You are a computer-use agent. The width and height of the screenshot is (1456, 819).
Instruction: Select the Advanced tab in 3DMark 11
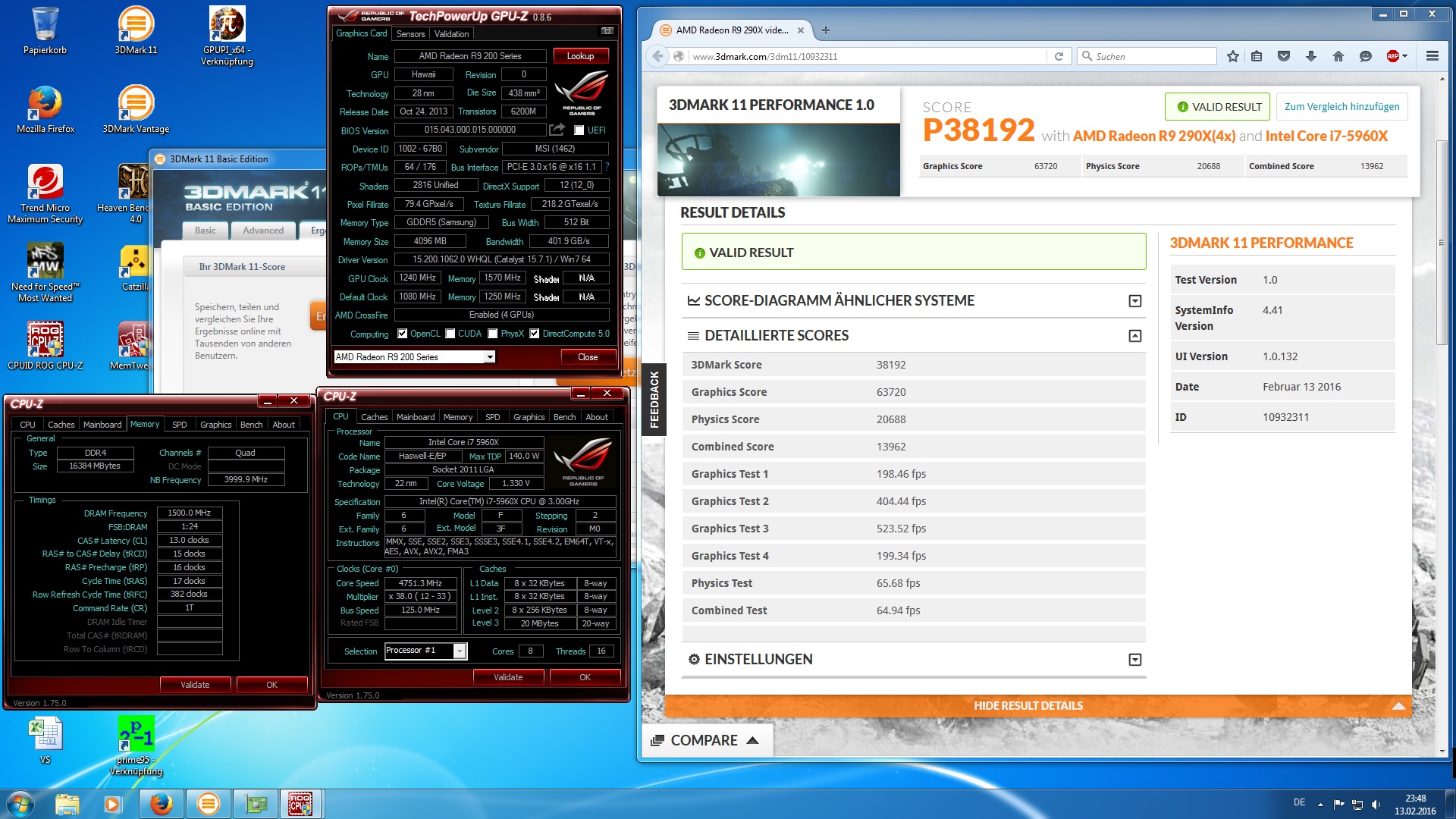[263, 231]
